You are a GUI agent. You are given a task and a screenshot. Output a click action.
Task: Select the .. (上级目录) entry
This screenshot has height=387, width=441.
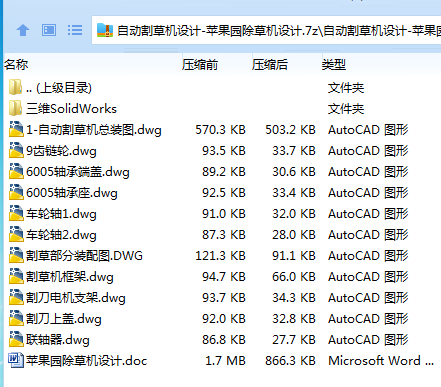point(59,88)
